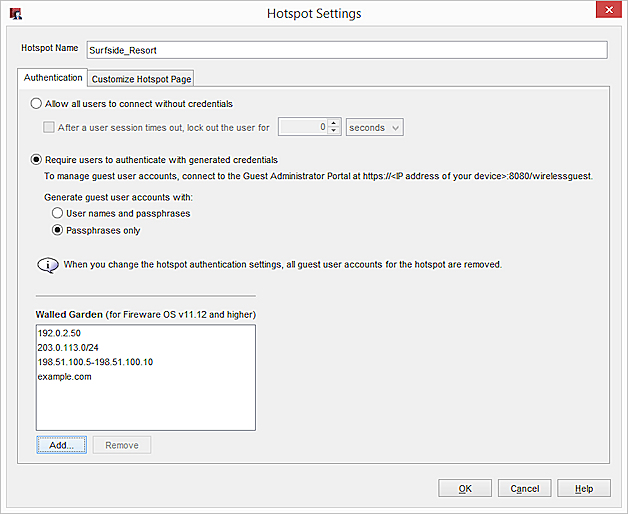Screen dimensions: 628x514
Task: Select Require users to authenticate with generated credentials
Action: [38, 159]
